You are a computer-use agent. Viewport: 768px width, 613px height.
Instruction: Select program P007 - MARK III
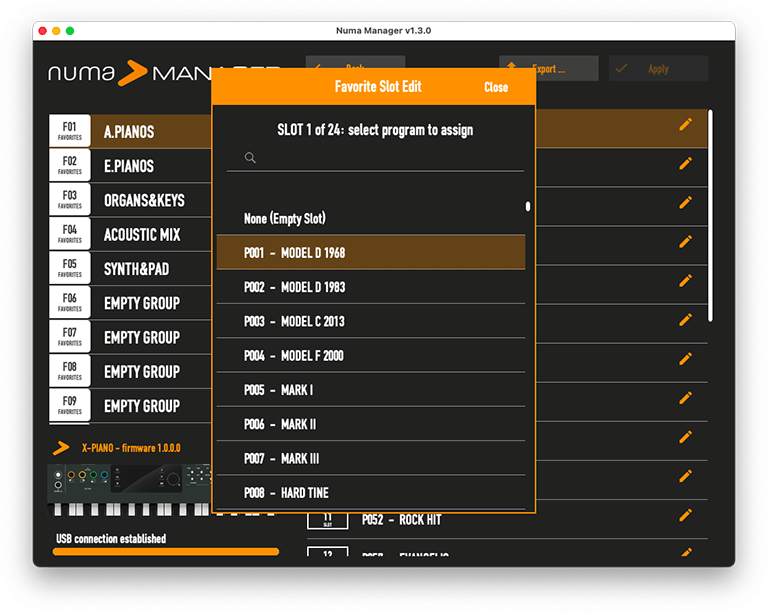(371, 458)
